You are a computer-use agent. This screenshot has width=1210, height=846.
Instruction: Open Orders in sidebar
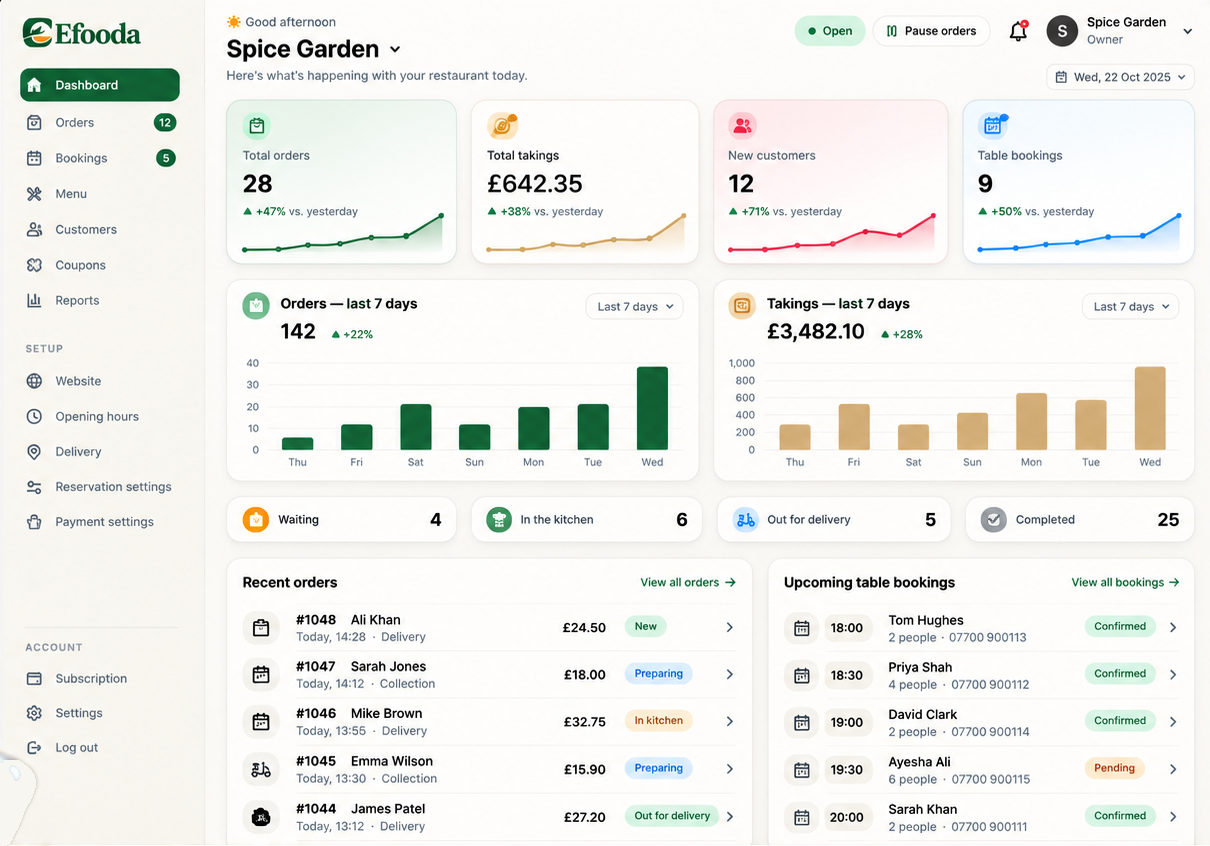[x=100, y=123]
